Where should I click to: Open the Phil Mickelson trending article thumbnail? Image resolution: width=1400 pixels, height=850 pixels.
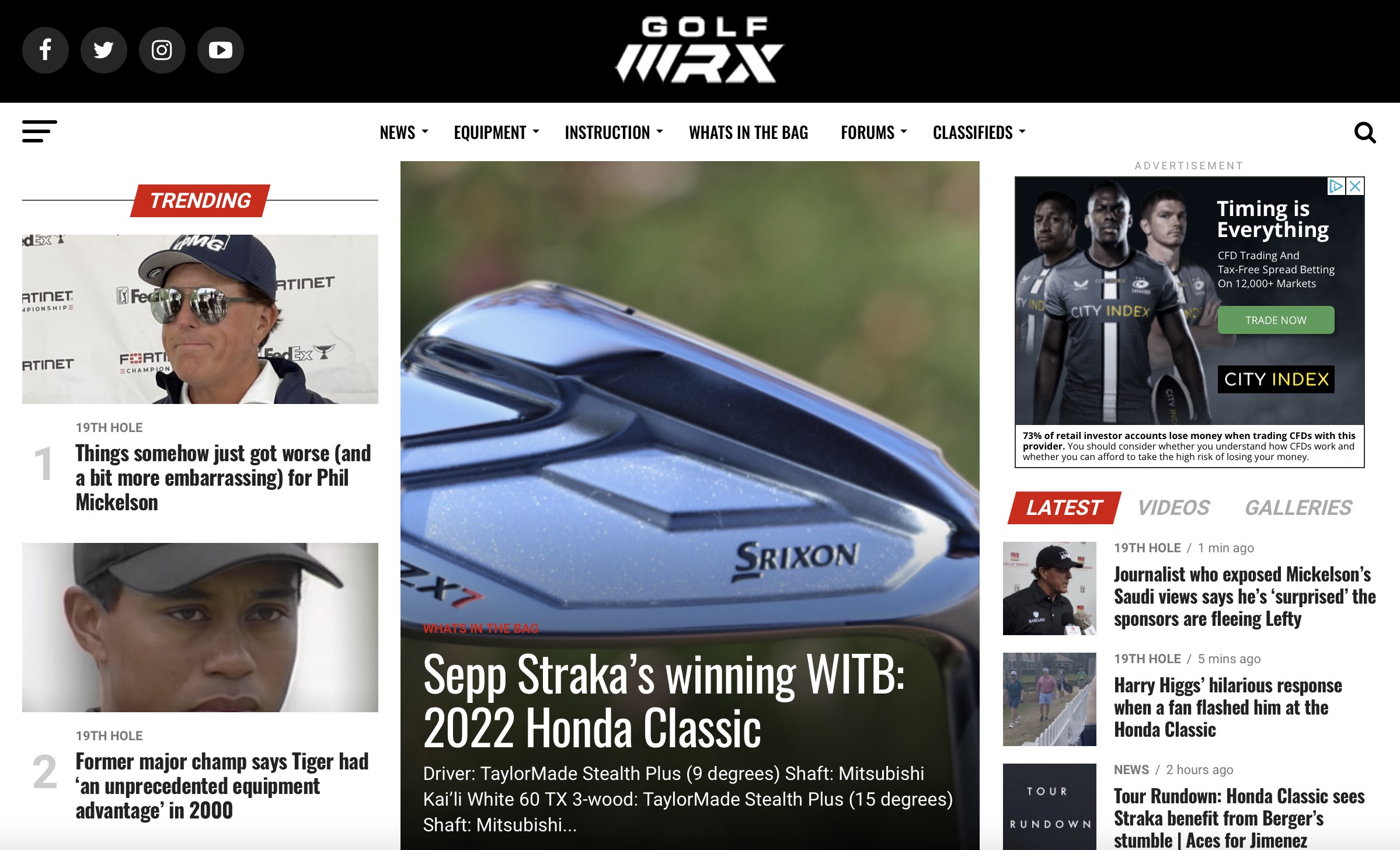point(200,319)
